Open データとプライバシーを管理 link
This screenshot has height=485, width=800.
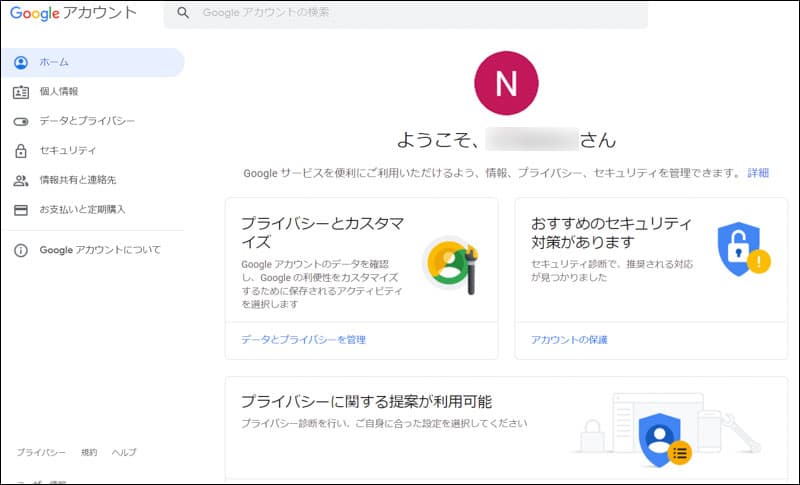[304, 340]
